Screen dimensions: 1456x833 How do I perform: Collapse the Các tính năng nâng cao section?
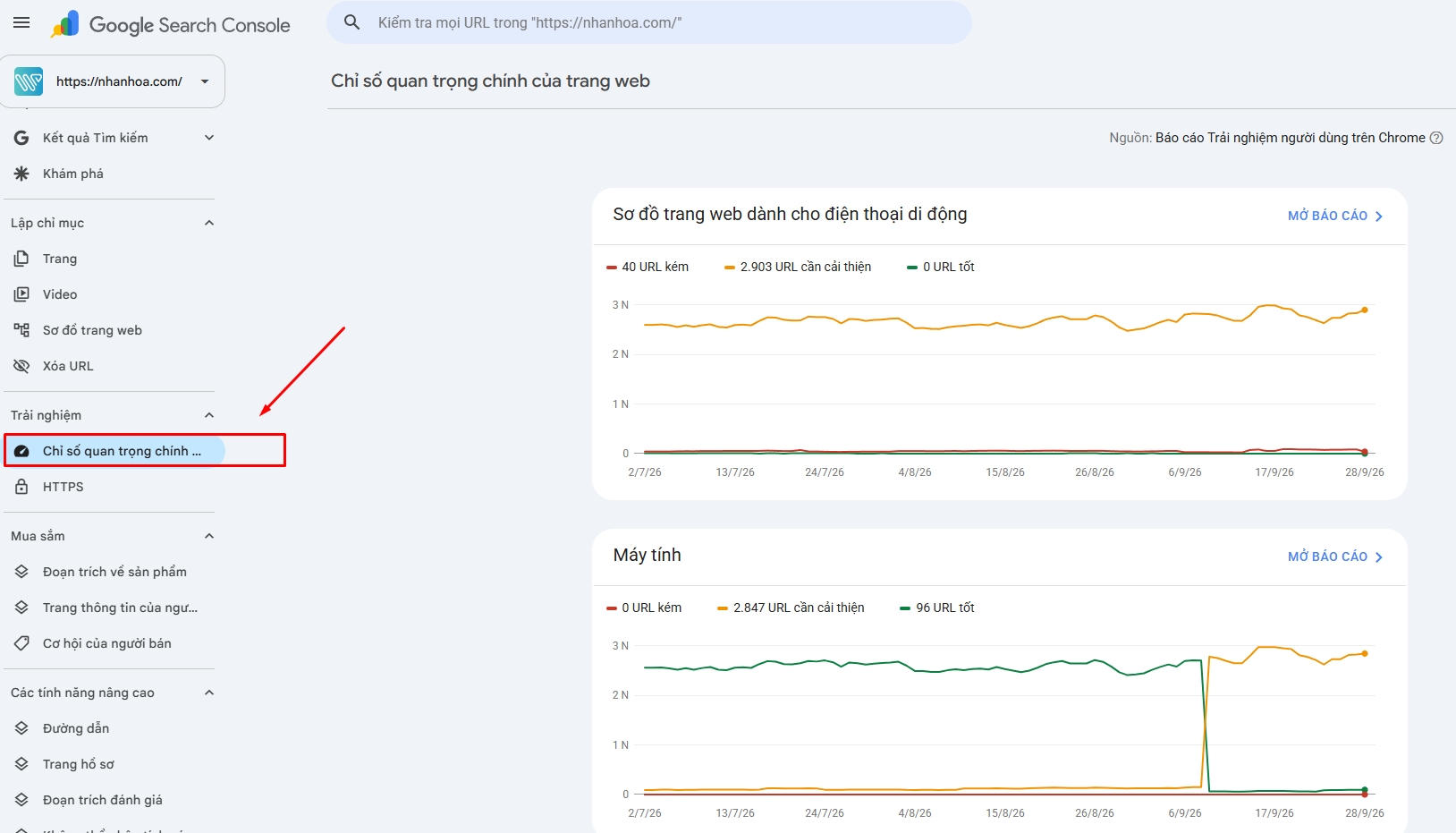[209, 693]
